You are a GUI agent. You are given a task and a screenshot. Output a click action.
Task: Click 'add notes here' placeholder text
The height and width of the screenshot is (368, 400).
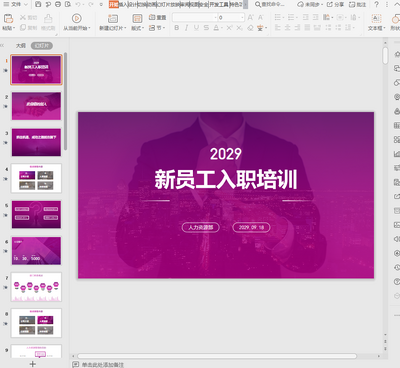pos(103,365)
